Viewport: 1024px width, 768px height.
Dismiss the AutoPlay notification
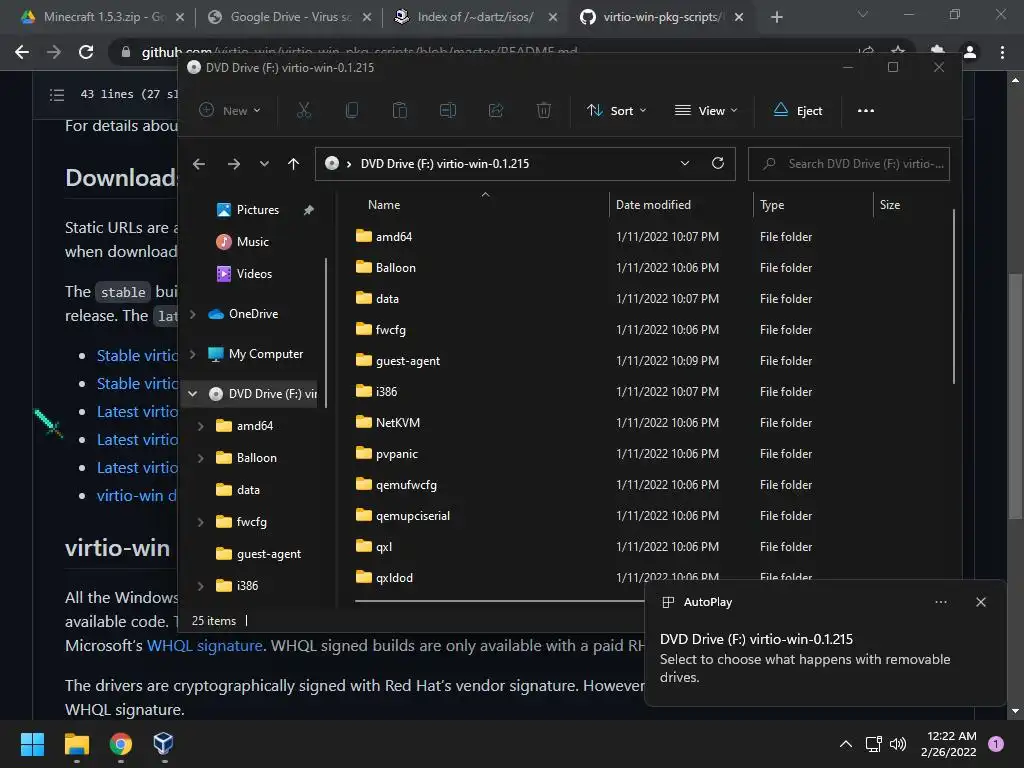click(981, 602)
